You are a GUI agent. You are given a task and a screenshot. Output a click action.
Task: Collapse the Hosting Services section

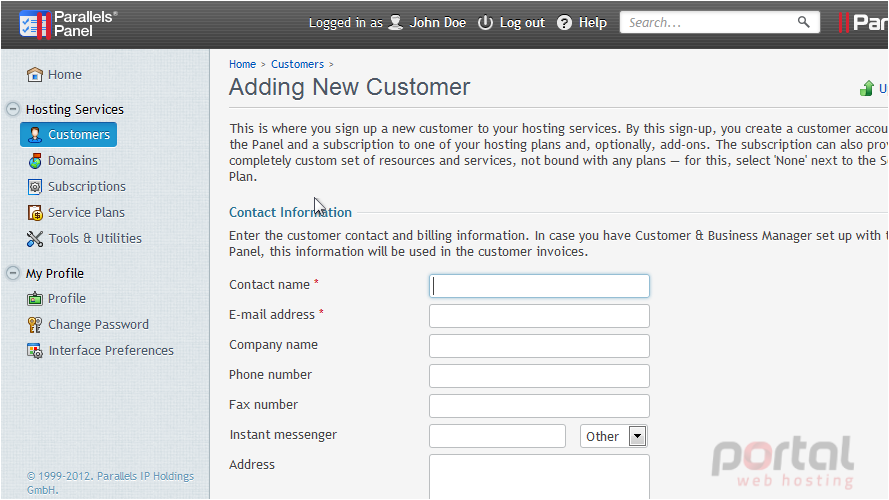point(12,109)
